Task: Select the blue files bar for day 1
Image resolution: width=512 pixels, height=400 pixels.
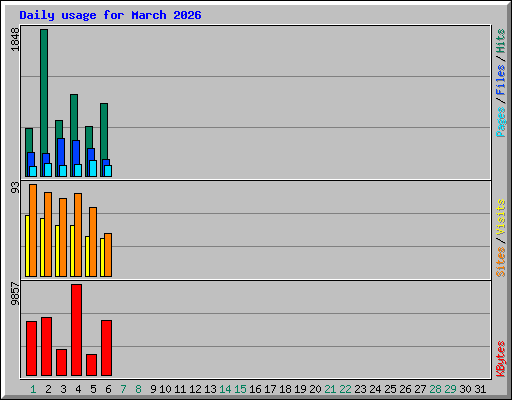Action: click(x=31, y=159)
